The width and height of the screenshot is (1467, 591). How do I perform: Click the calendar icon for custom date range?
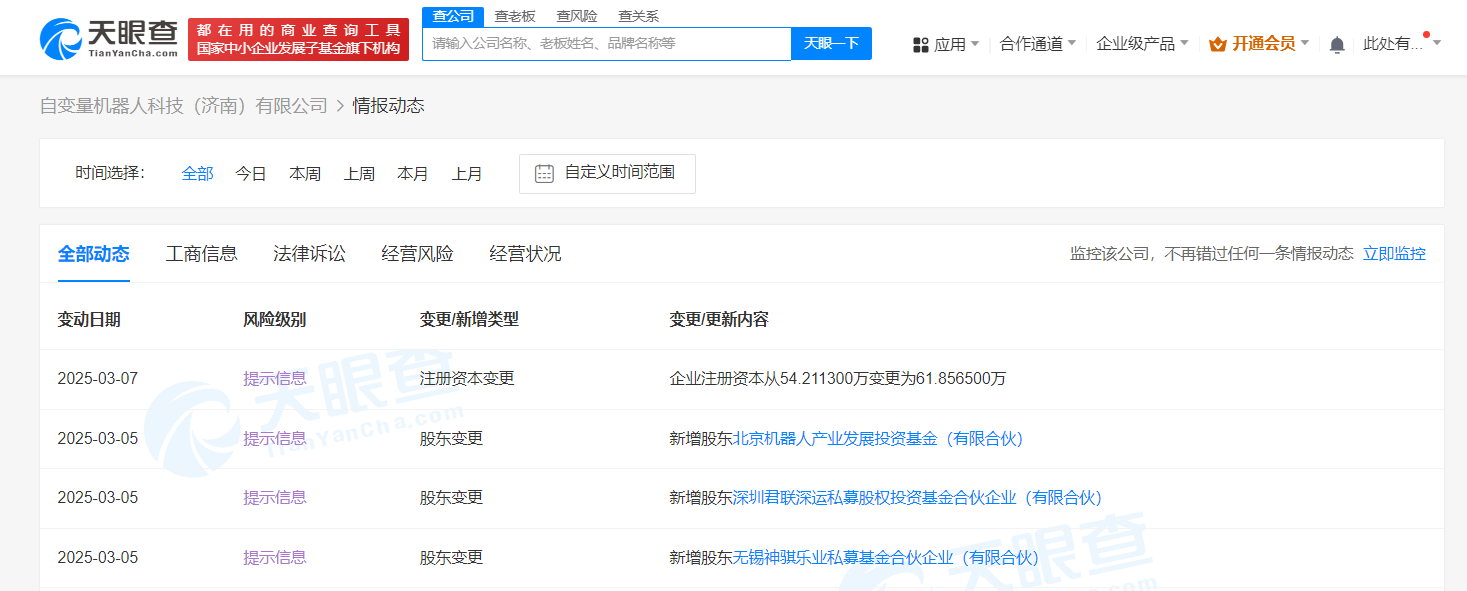(544, 173)
